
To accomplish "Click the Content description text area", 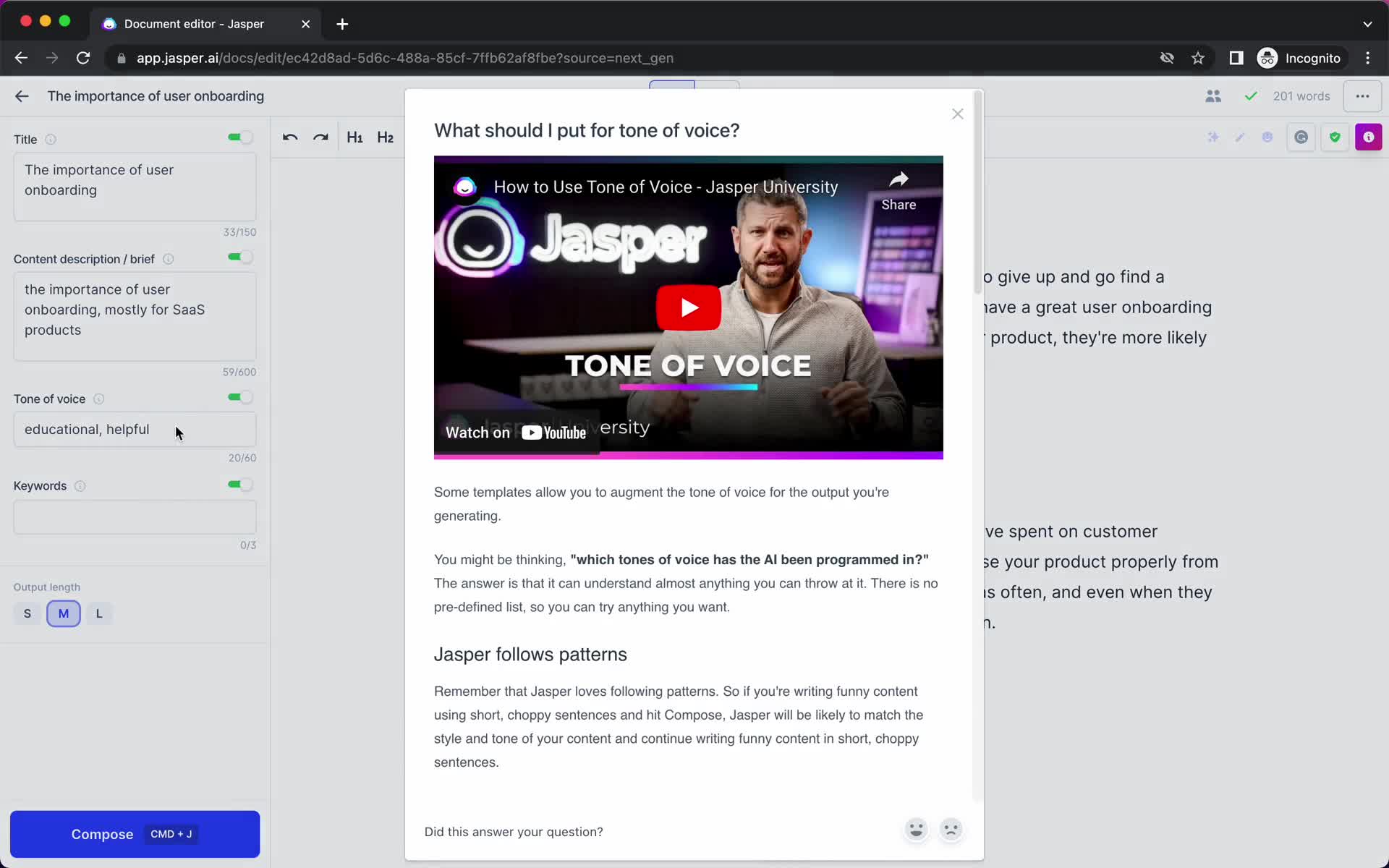I will (x=135, y=316).
